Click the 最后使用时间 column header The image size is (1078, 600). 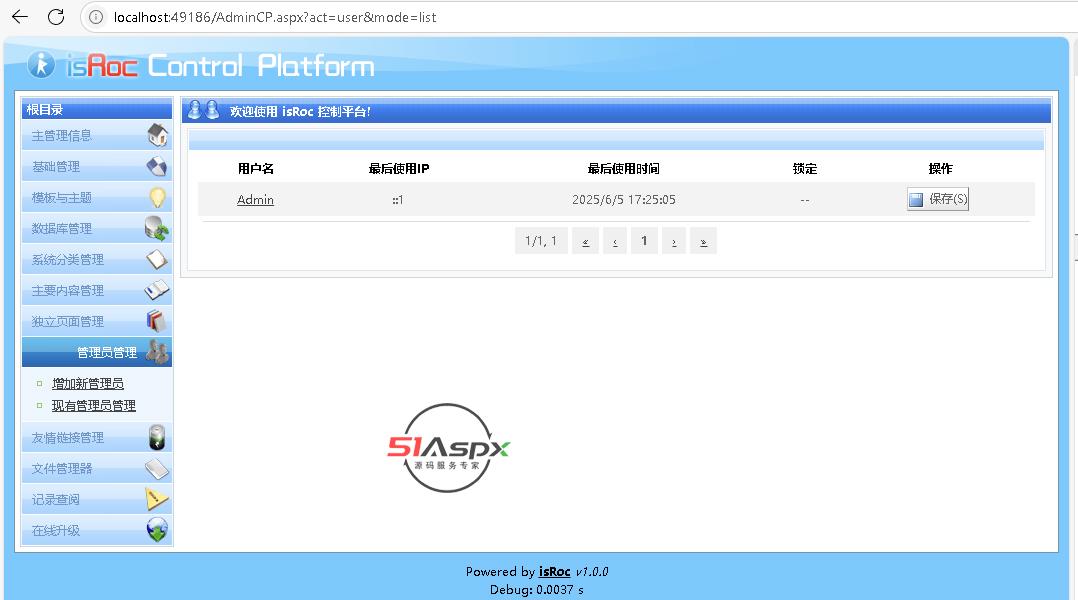[624, 168]
